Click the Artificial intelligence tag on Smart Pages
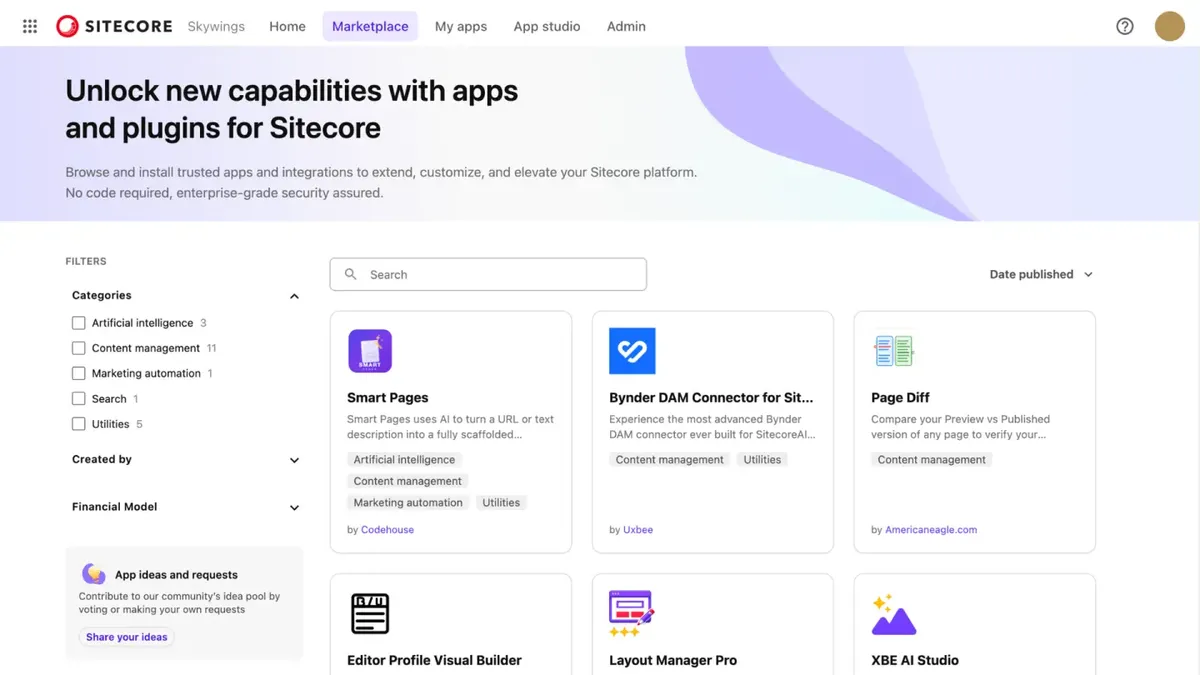Viewport: 1200px width, 675px height. click(x=404, y=460)
